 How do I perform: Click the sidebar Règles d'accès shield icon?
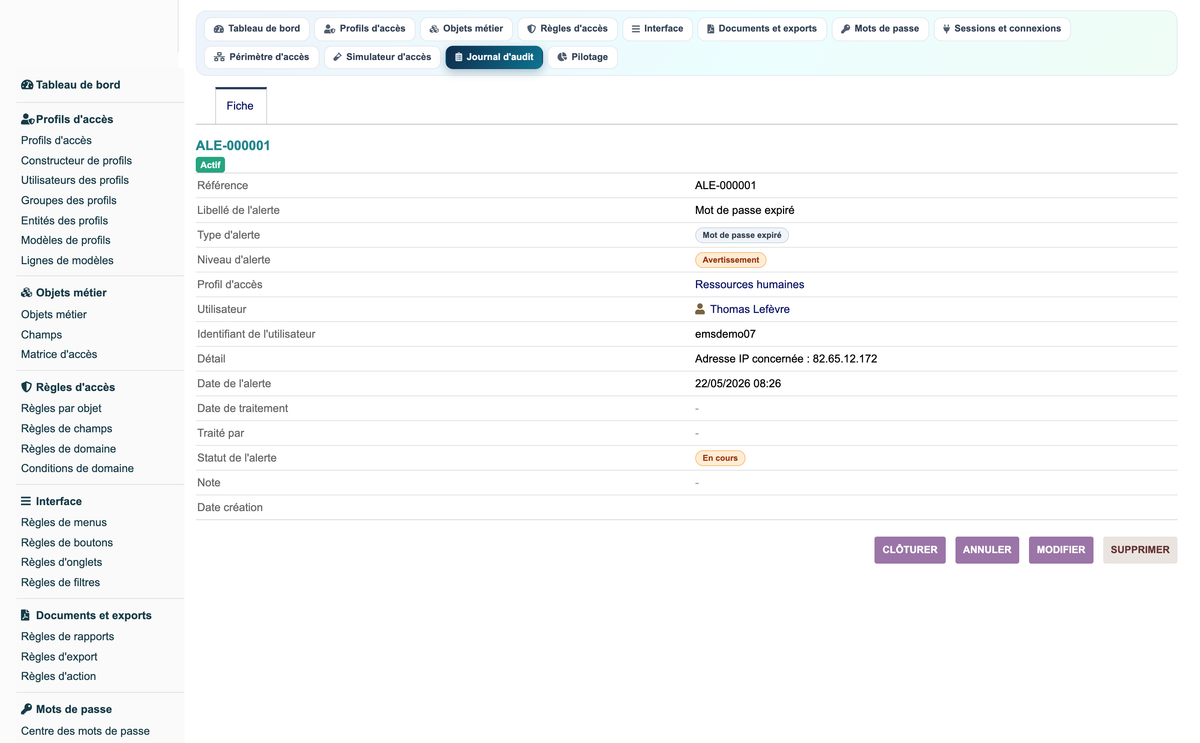(26, 387)
